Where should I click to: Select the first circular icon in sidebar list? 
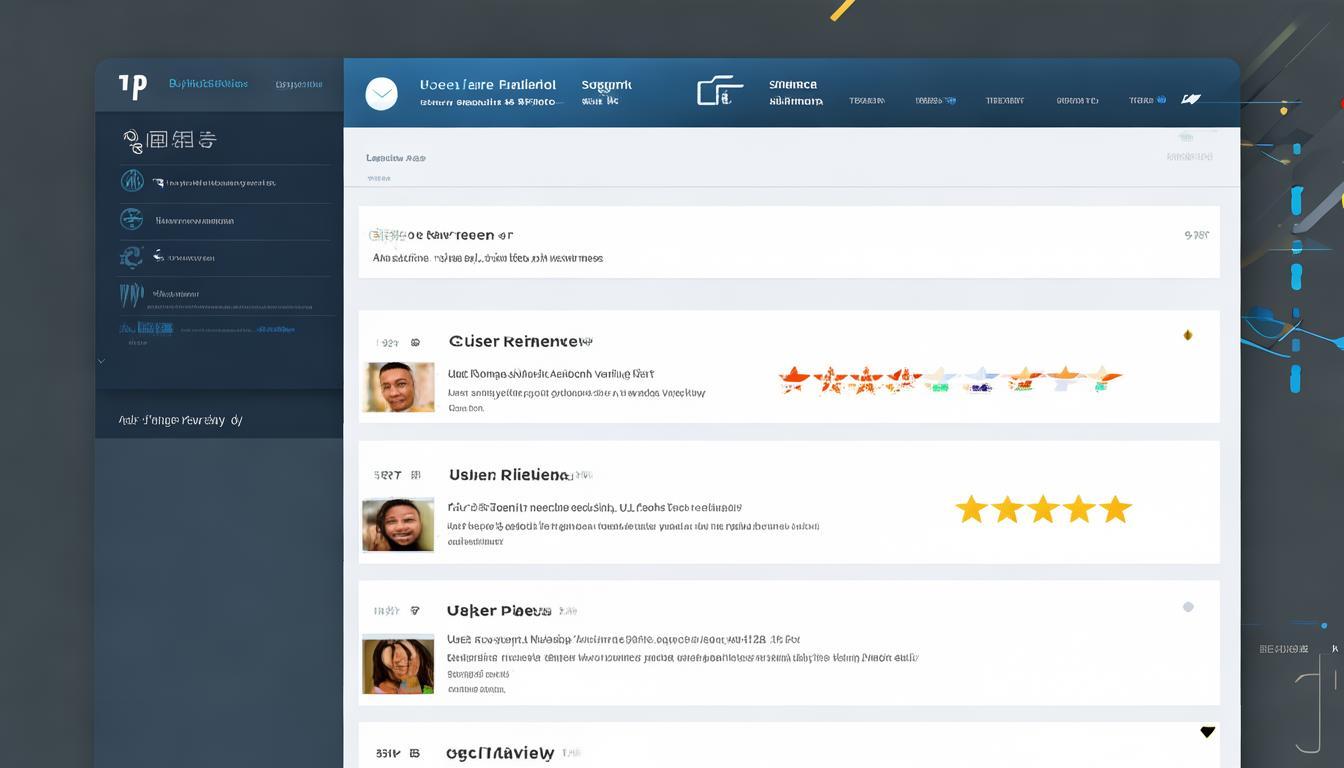pos(132,181)
